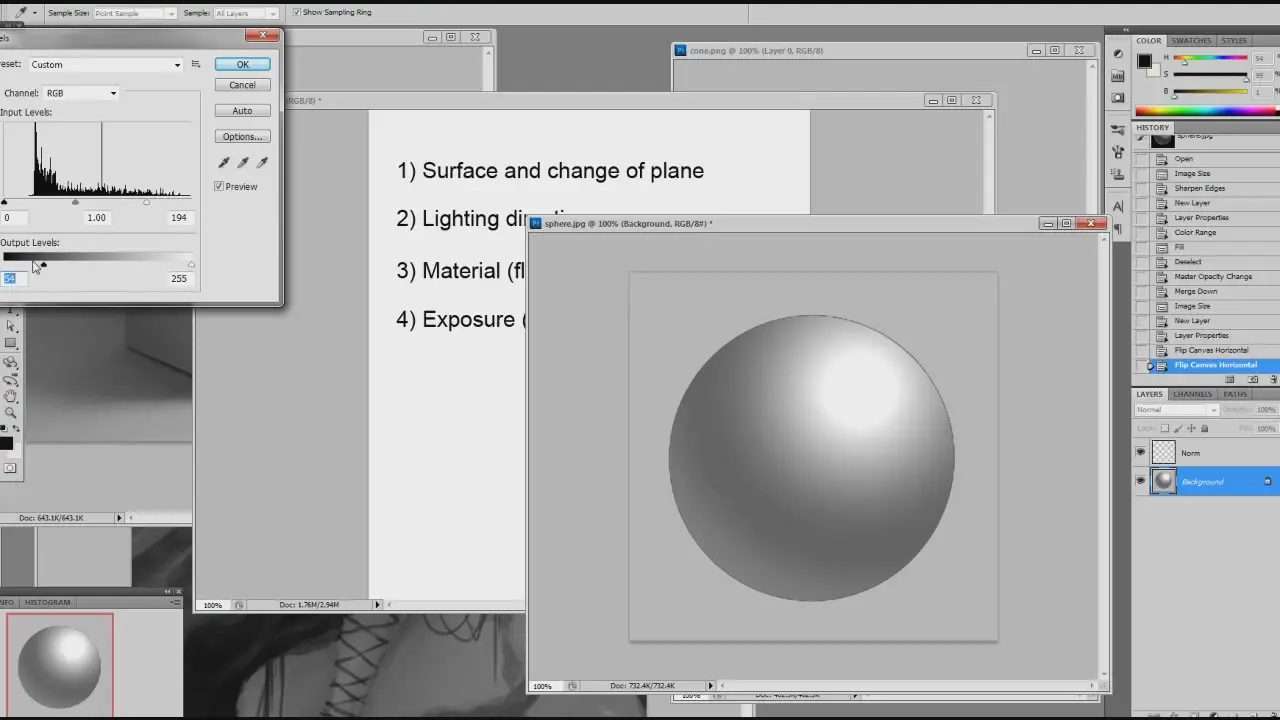The width and height of the screenshot is (1280, 720).
Task: Open the Masks panel icon in dock
Action: [1118, 97]
